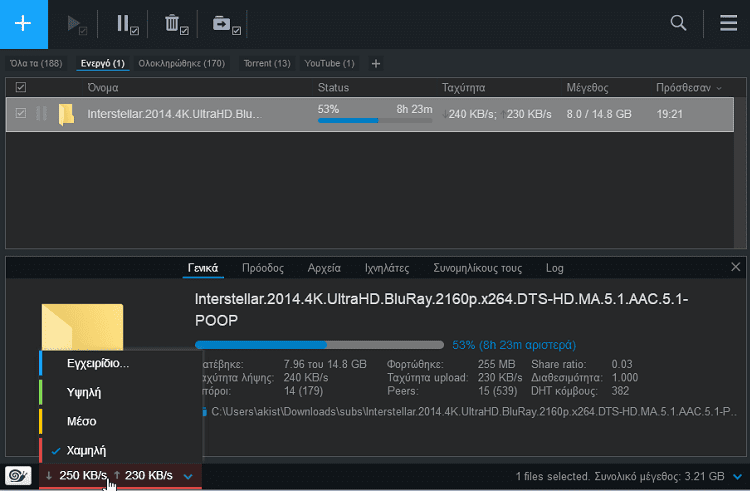Toggle snail mode icon in status bar
The width and height of the screenshot is (750, 491).
pos(18,476)
